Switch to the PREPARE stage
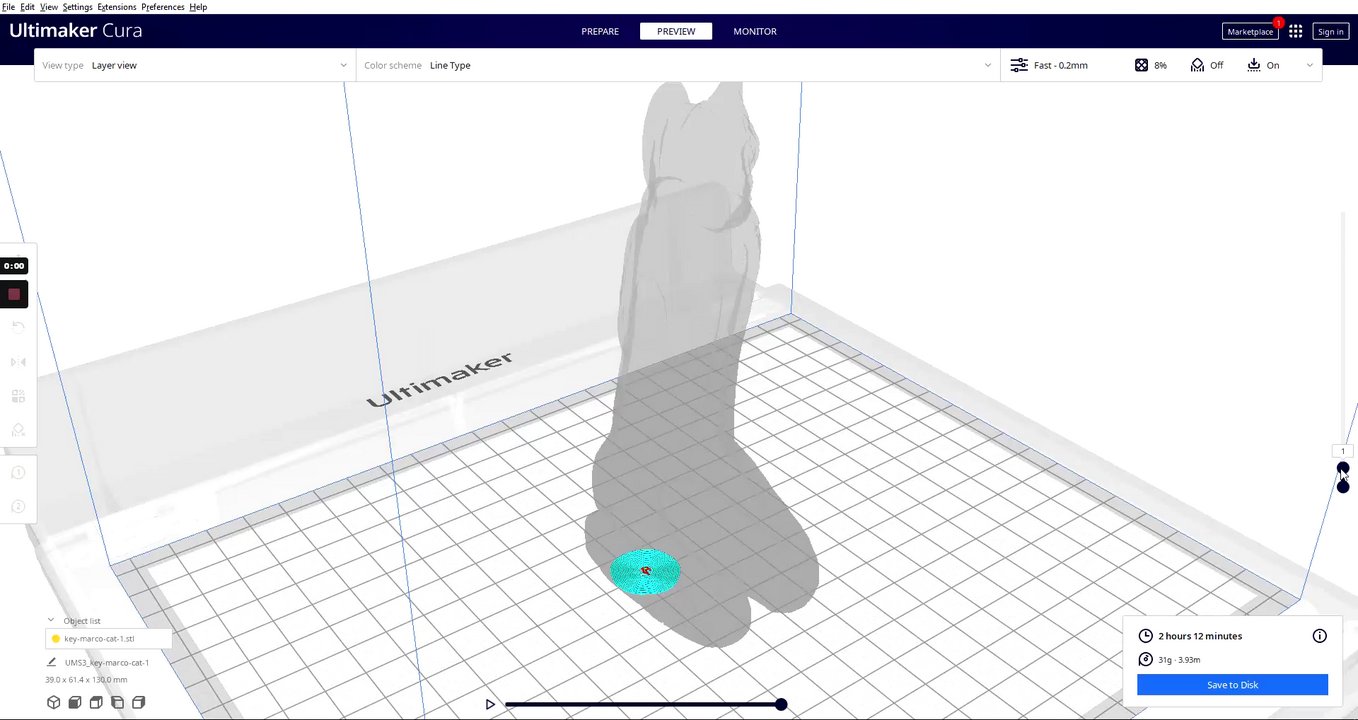Viewport: 1358px width, 720px height. point(600,32)
